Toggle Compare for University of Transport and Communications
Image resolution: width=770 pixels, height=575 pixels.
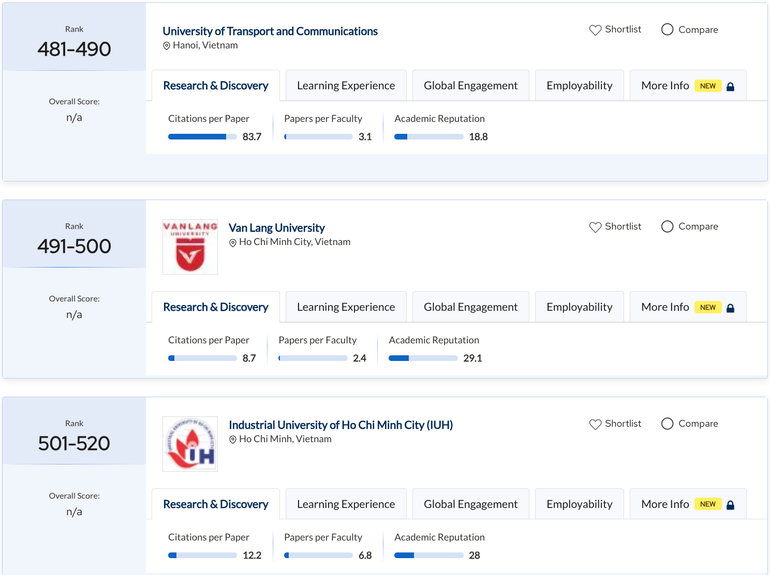click(x=667, y=30)
